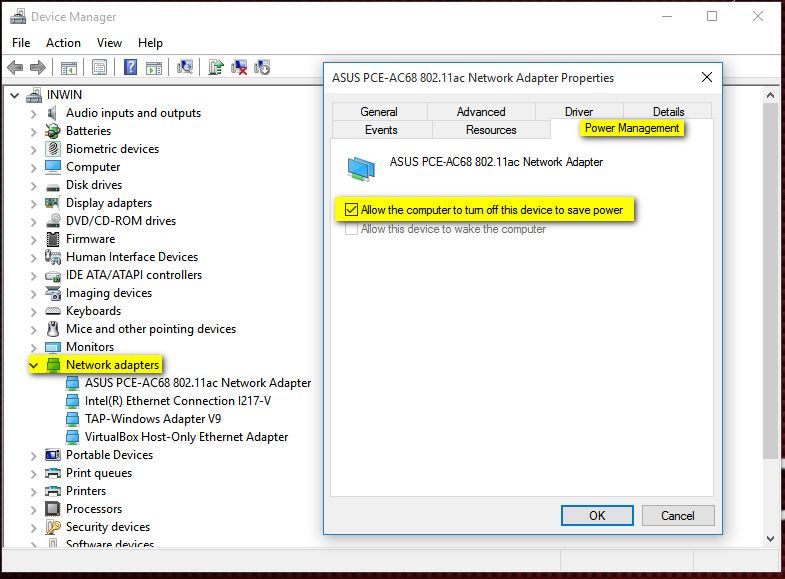Screen dimensions: 785x579
Task: Open the Help menu
Action: tap(150, 43)
